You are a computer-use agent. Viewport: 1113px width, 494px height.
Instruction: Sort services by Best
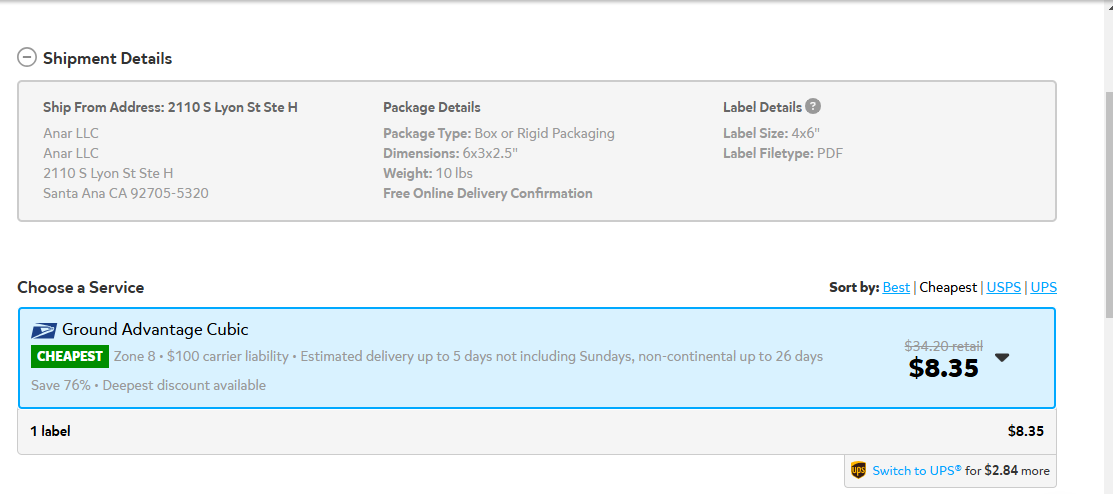point(896,287)
